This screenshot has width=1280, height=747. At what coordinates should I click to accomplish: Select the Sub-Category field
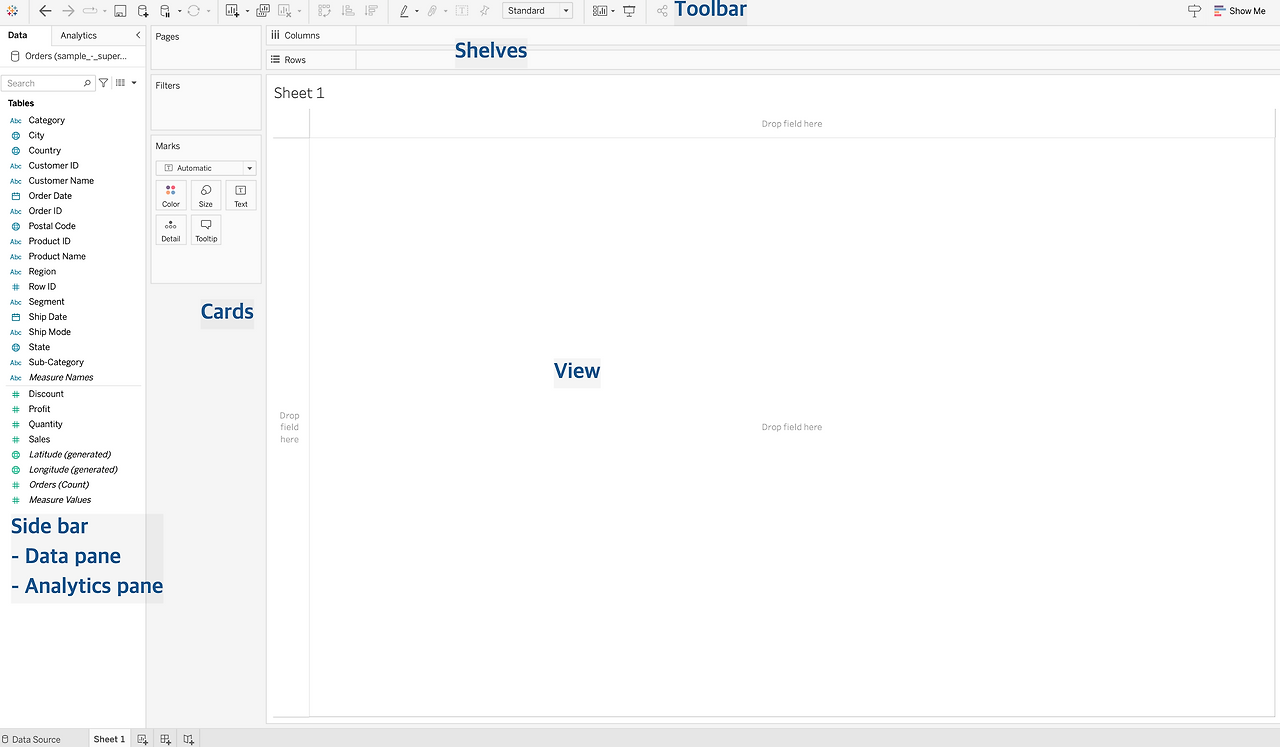[56, 362]
